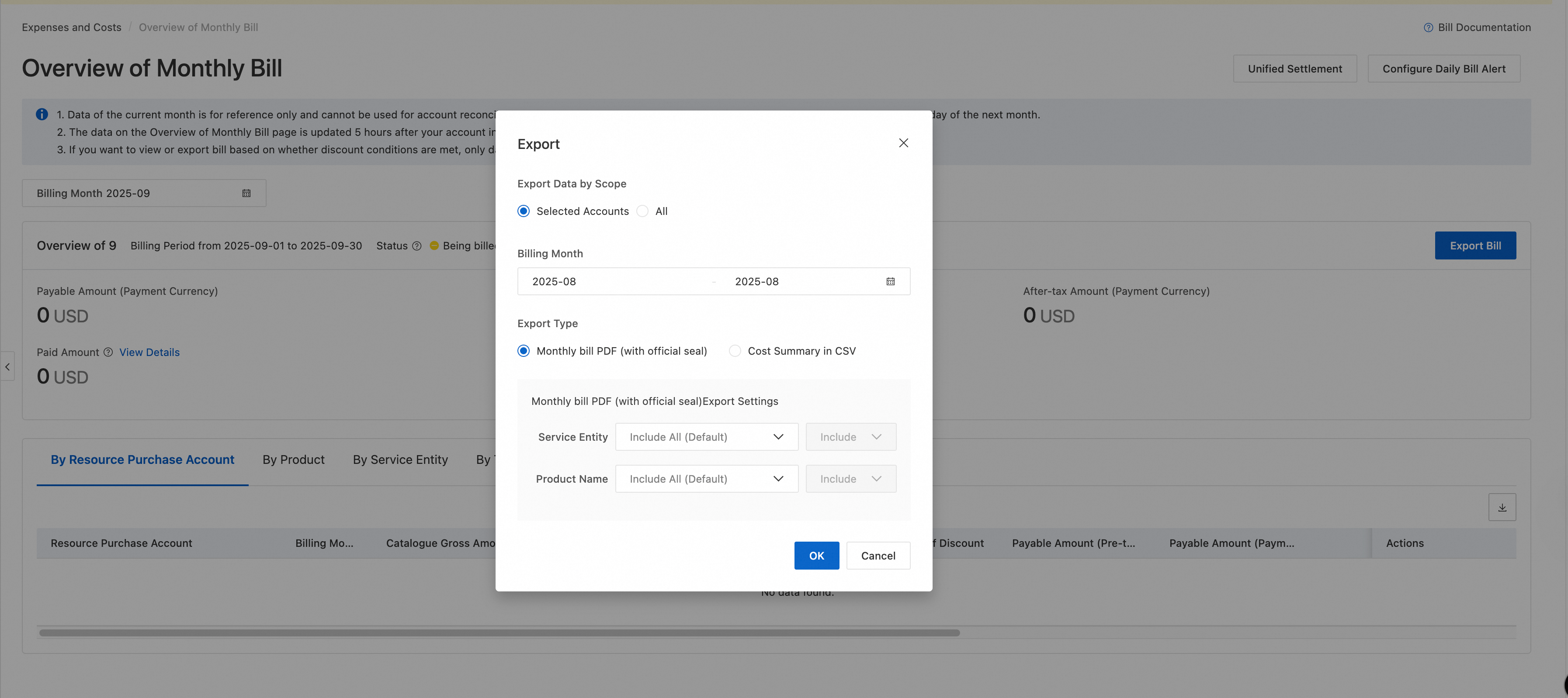The image size is (1568, 698).
Task: Select the Selected Accounts radio option
Action: coord(524,211)
